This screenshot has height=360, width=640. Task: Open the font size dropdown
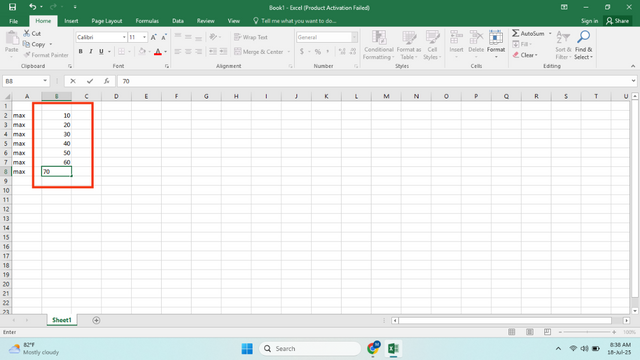[144, 37]
